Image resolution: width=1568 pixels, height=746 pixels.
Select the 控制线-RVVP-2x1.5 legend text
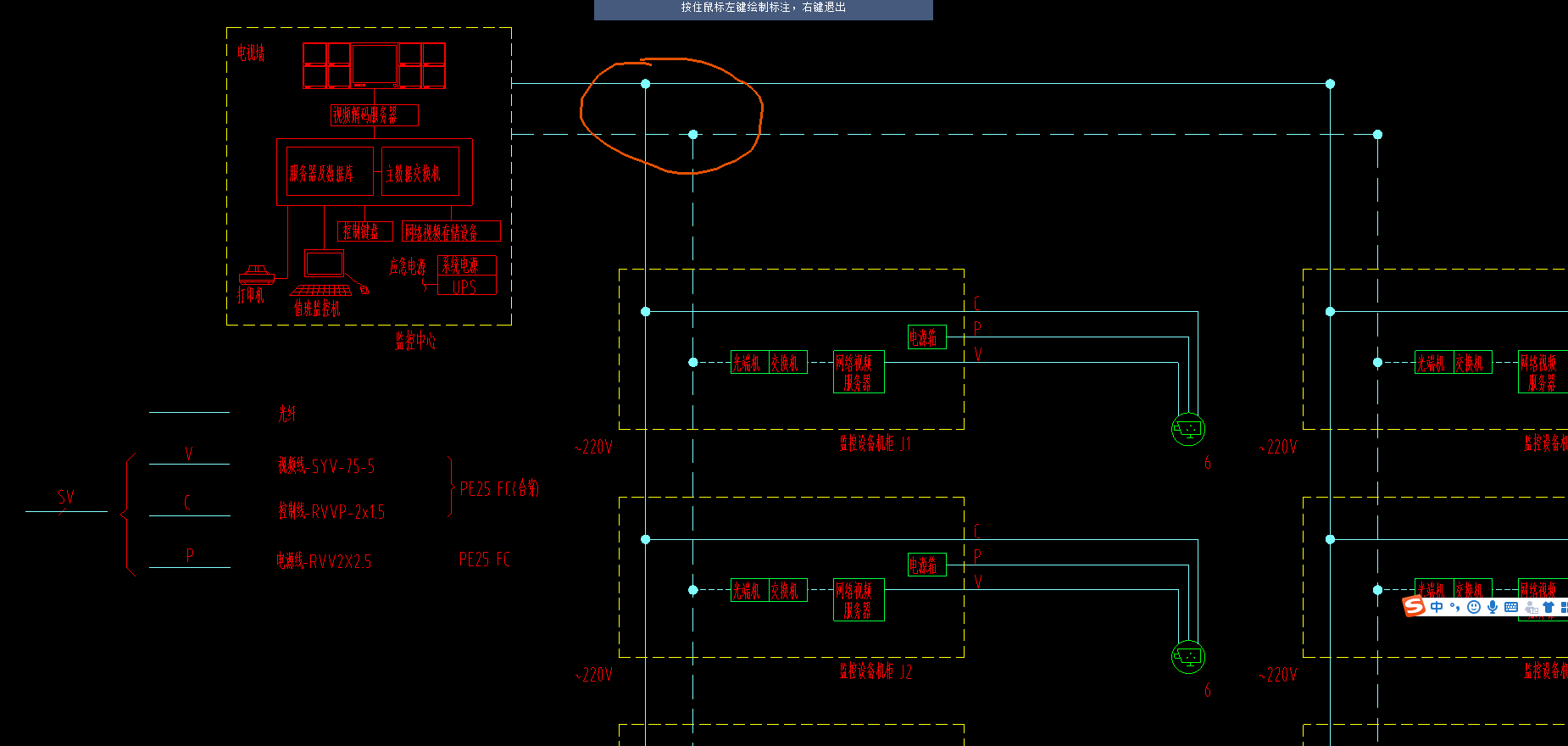coord(331,511)
